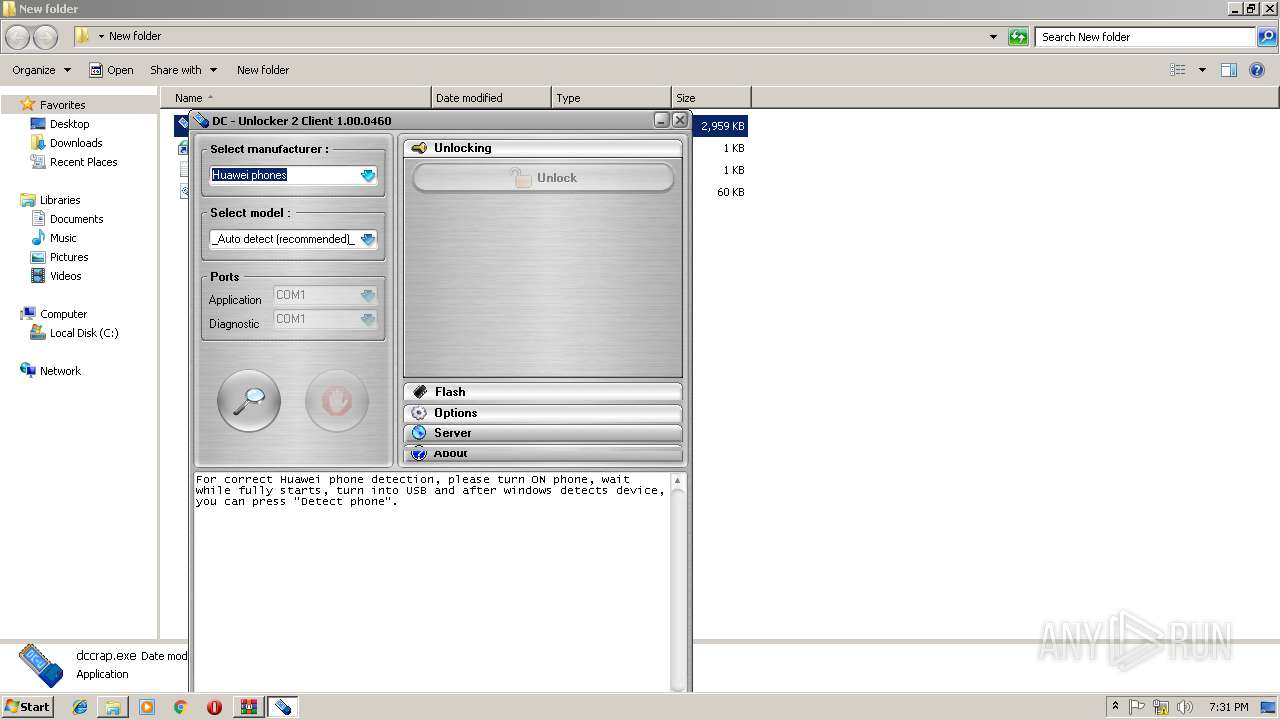
Task: Click the change view icon
Action: point(1178,70)
